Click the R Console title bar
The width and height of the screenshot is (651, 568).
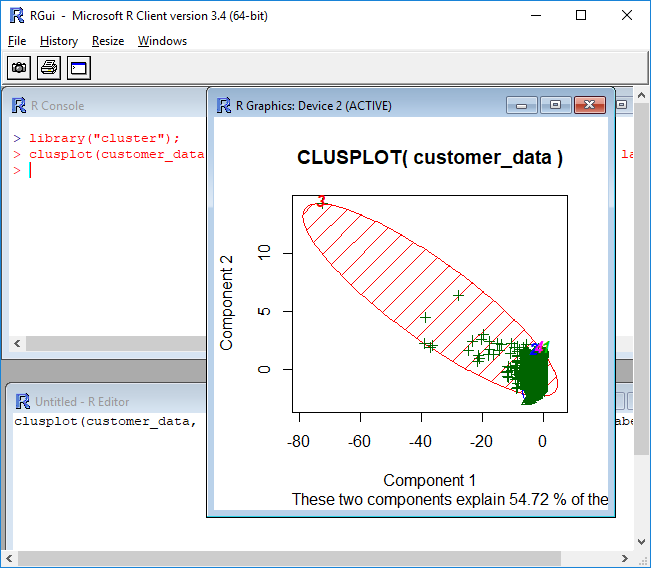[108, 105]
